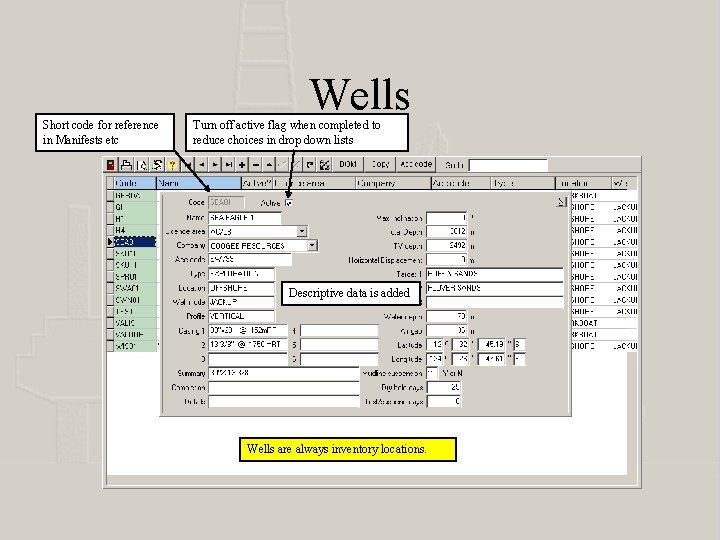
Task: Go to the previous record arrow
Action: [x=202, y=164]
